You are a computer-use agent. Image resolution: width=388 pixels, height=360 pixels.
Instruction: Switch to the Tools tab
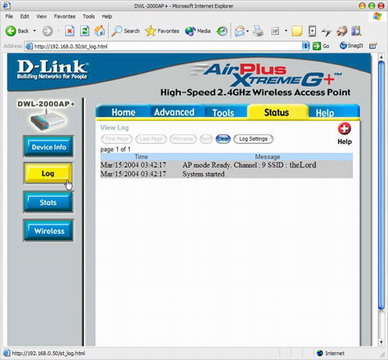[223, 112]
